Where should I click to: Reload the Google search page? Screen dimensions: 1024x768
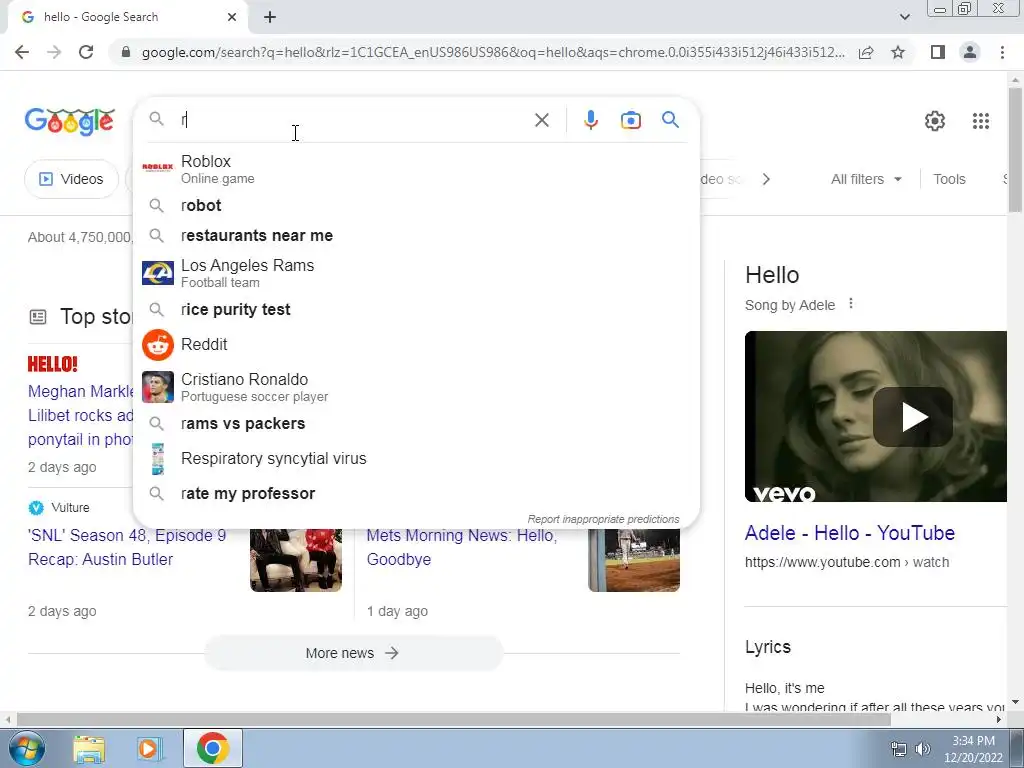coord(86,52)
